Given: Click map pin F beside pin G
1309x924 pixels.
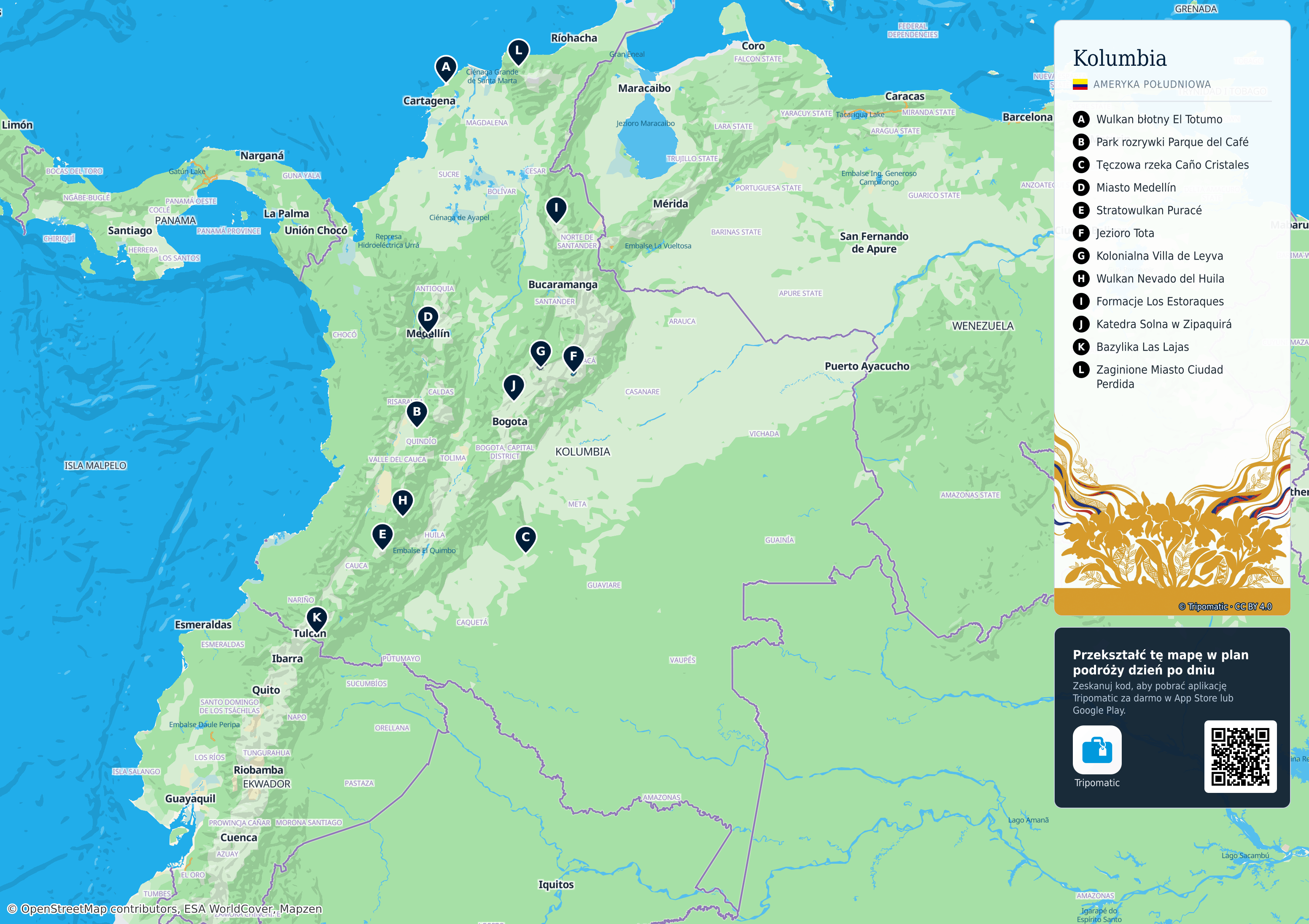Looking at the screenshot, I should click(x=574, y=358).
